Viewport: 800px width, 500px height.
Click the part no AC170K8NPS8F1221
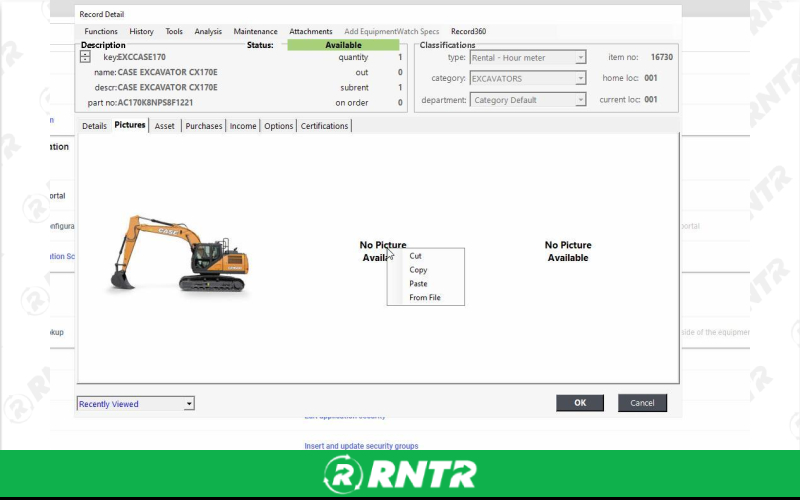[156, 103]
